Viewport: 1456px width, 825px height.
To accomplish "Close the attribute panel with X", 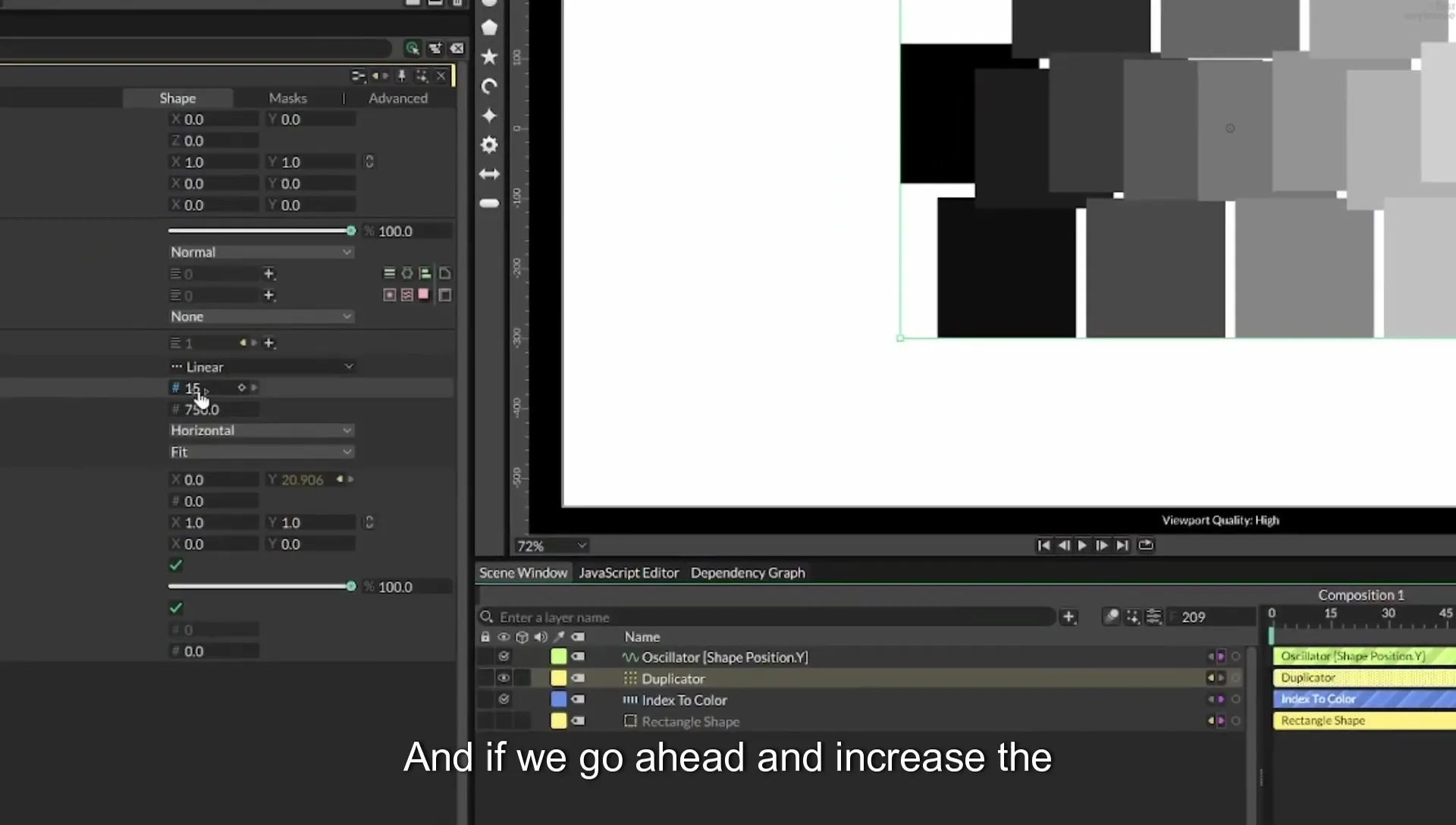I will (441, 76).
